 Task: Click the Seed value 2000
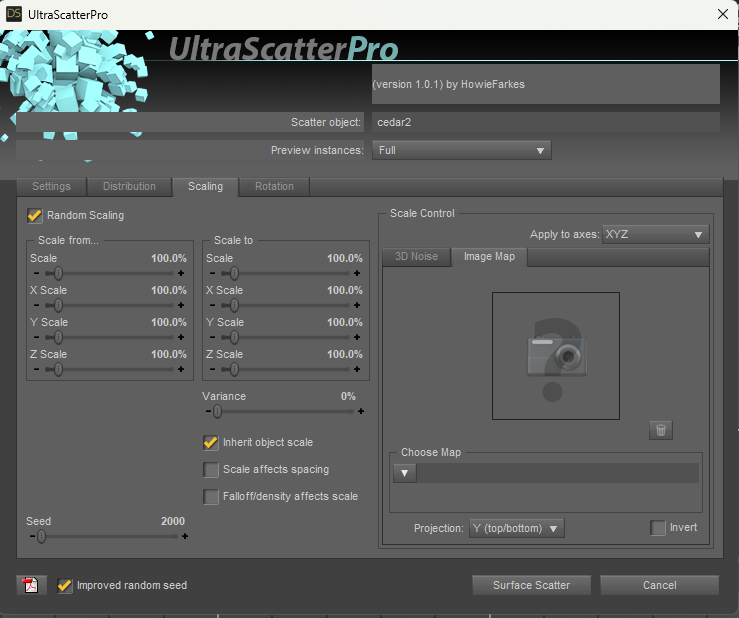point(173,521)
